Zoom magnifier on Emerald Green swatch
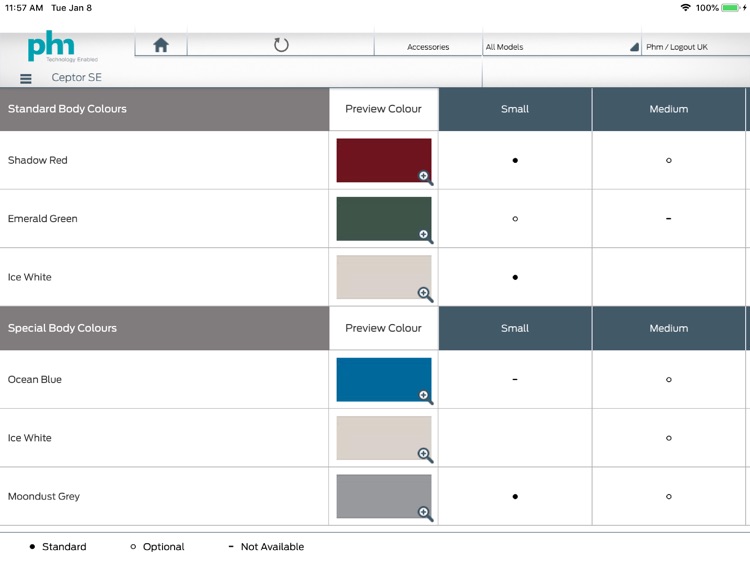The width and height of the screenshot is (750, 562). (x=425, y=236)
